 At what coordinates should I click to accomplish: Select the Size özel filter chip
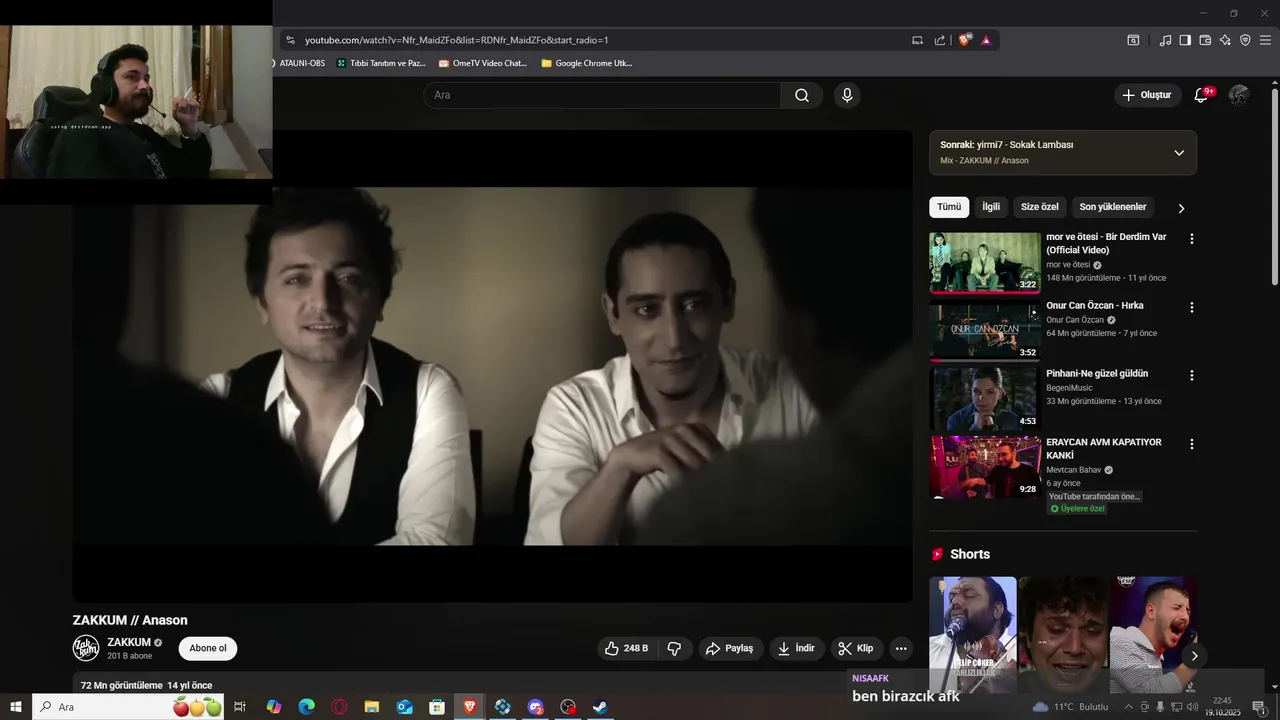click(1039, 207)
